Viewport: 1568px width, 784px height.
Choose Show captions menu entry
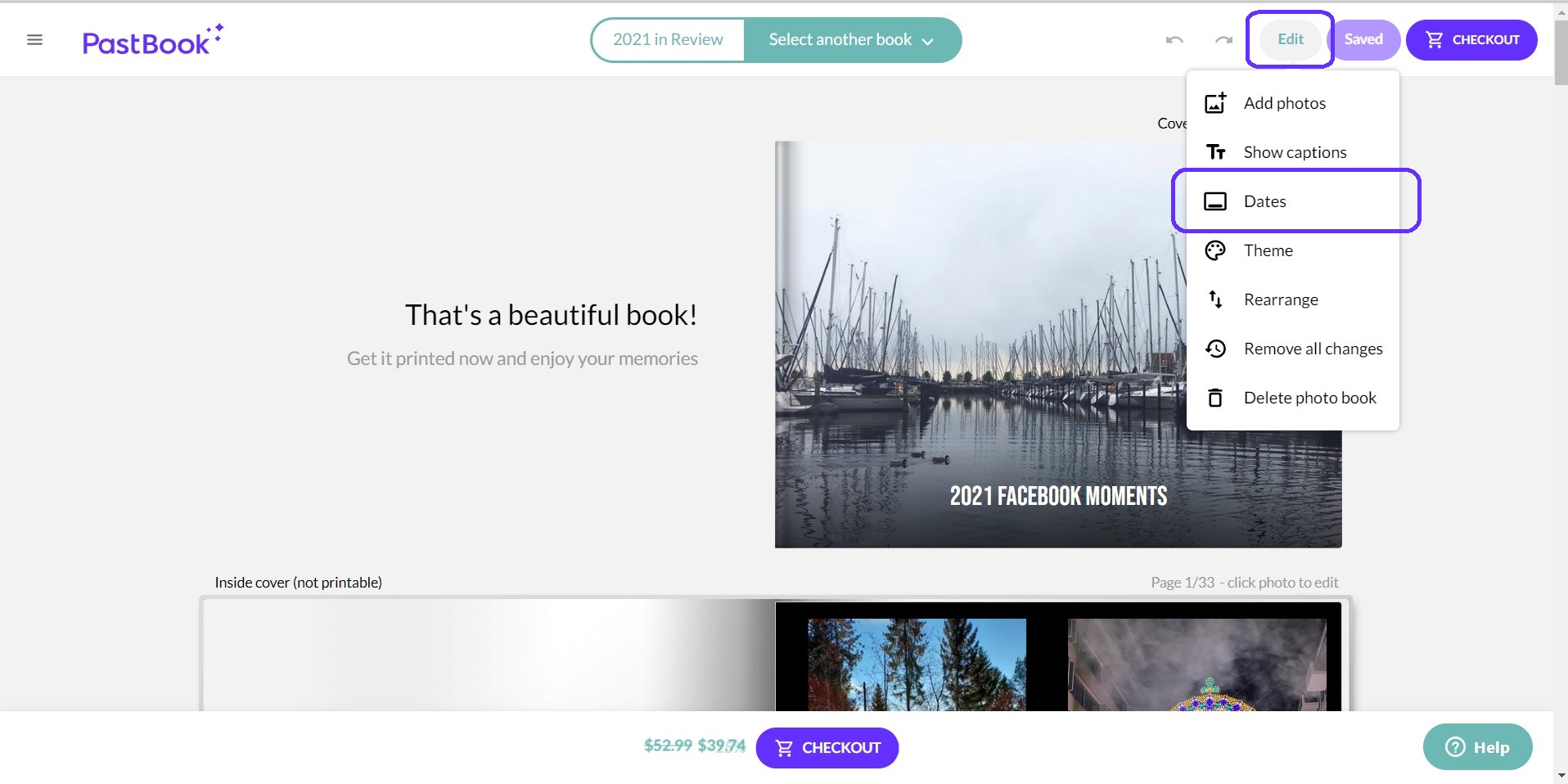coord(1293,152)
